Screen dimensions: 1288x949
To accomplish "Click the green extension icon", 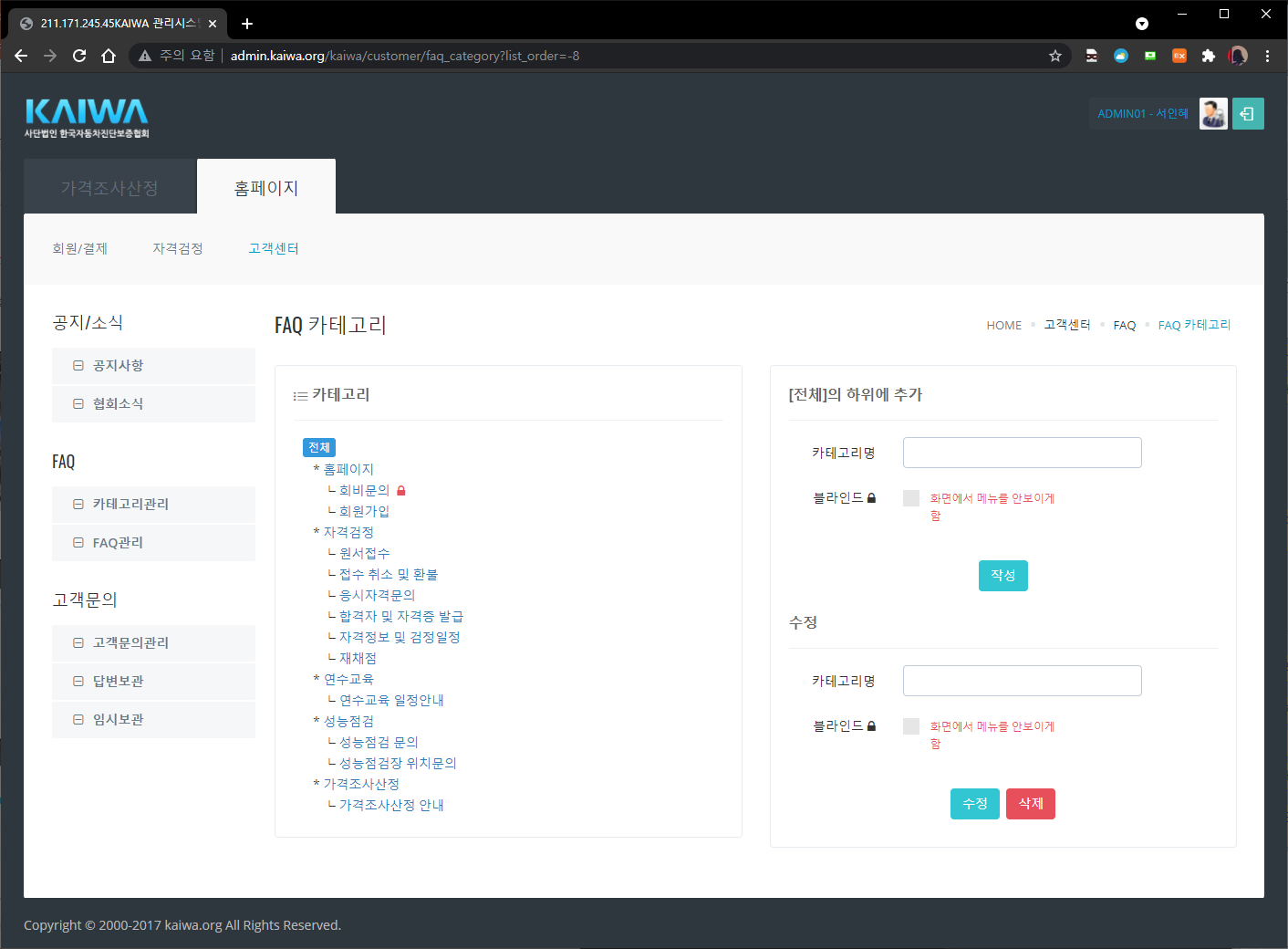I will click(x=1150, y=56).
